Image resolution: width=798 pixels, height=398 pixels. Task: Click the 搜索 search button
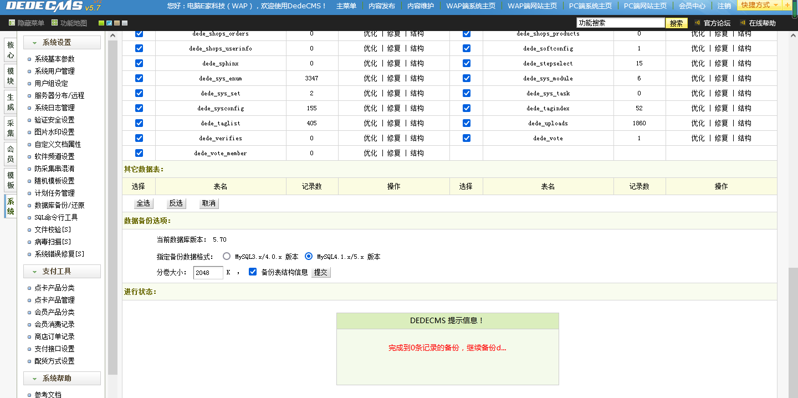(x=676, y=23)
